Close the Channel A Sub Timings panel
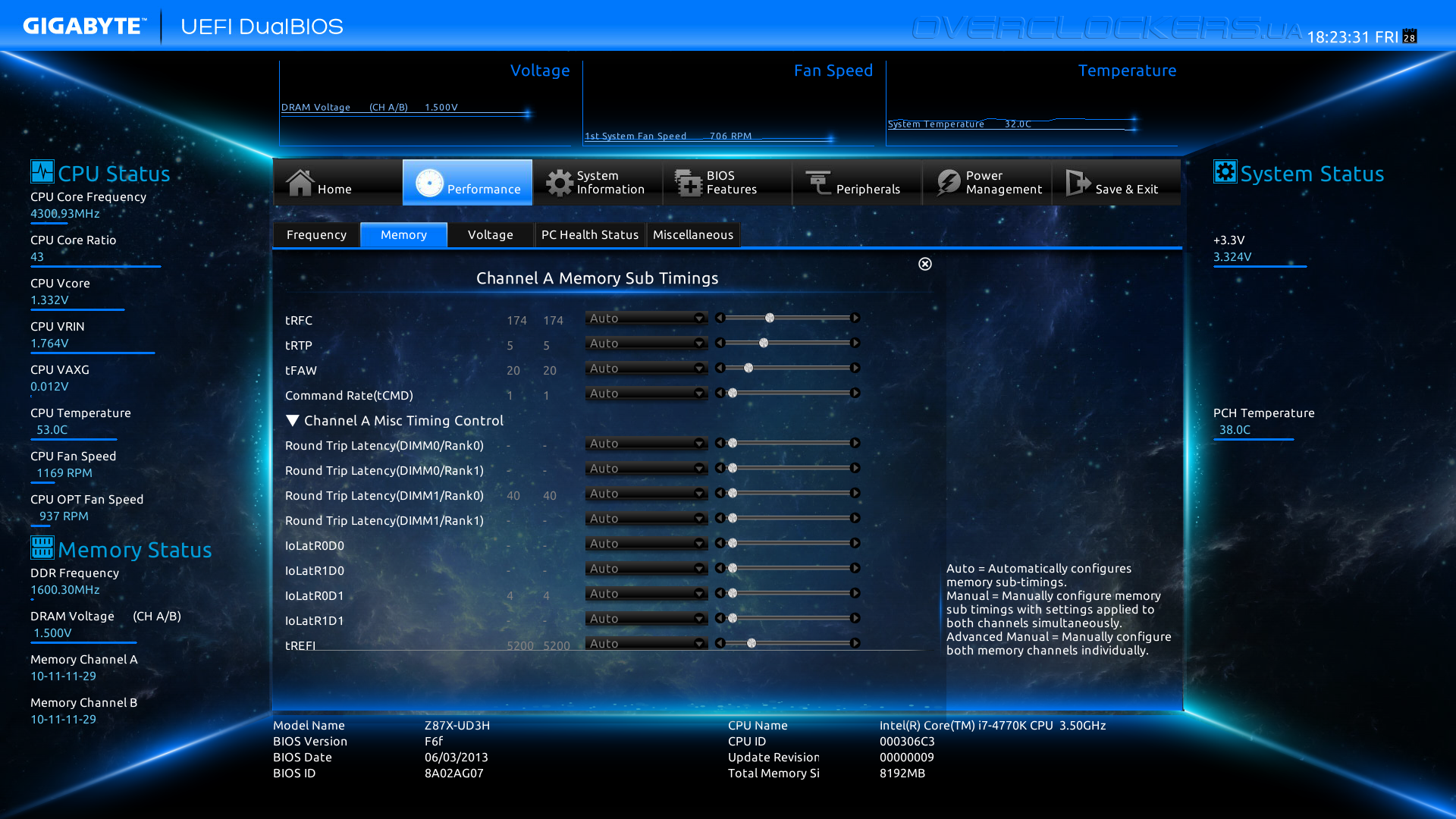1456x819 pixels. 925,264
